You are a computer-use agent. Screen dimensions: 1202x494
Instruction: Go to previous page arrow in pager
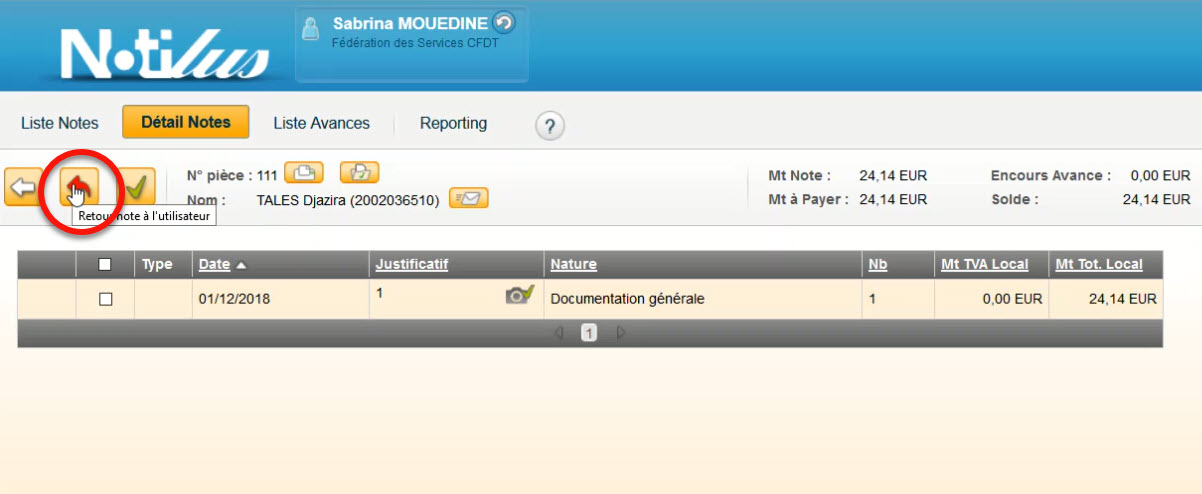[559, 333]
